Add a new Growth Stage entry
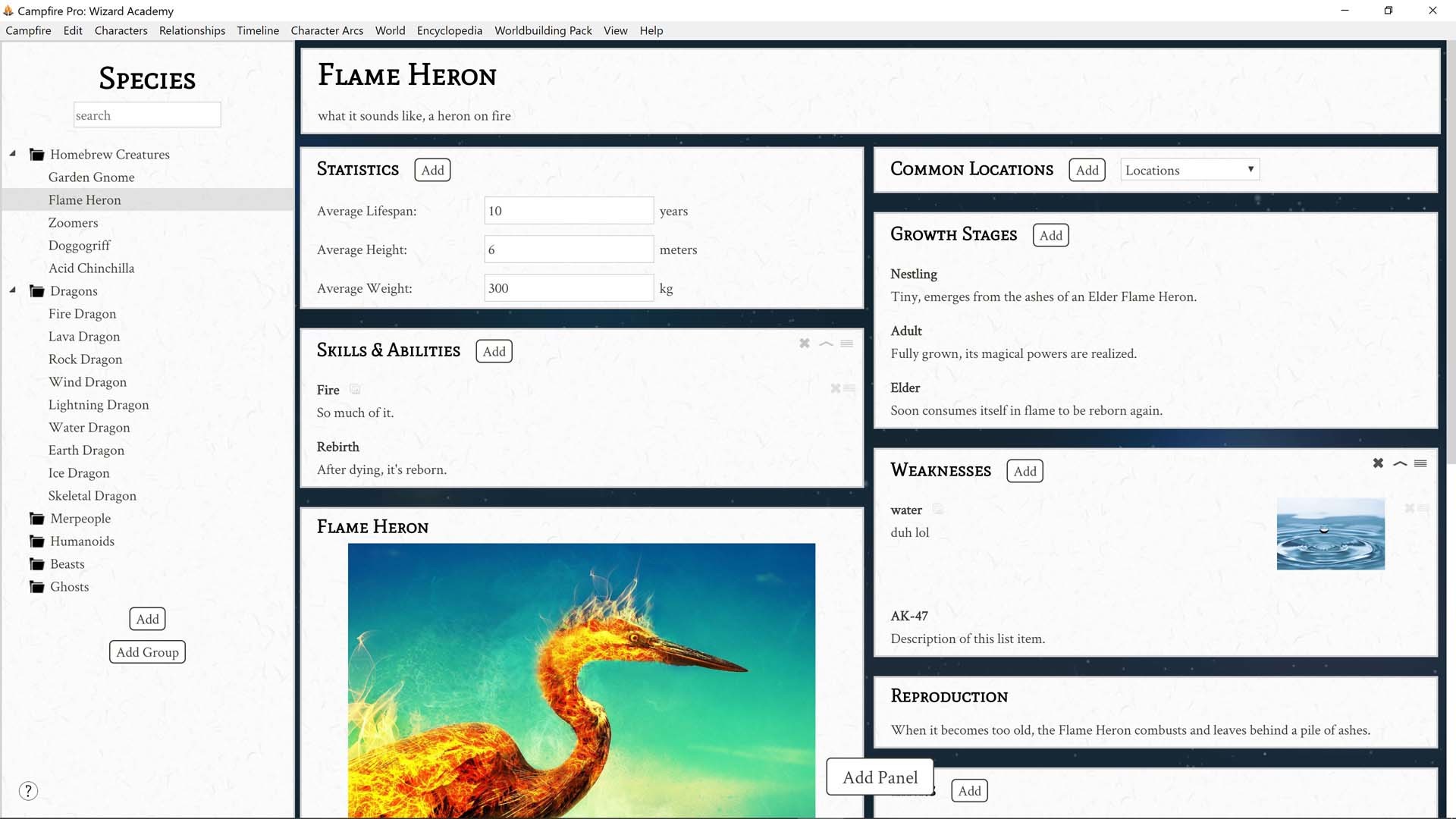 coord(1050,235)
